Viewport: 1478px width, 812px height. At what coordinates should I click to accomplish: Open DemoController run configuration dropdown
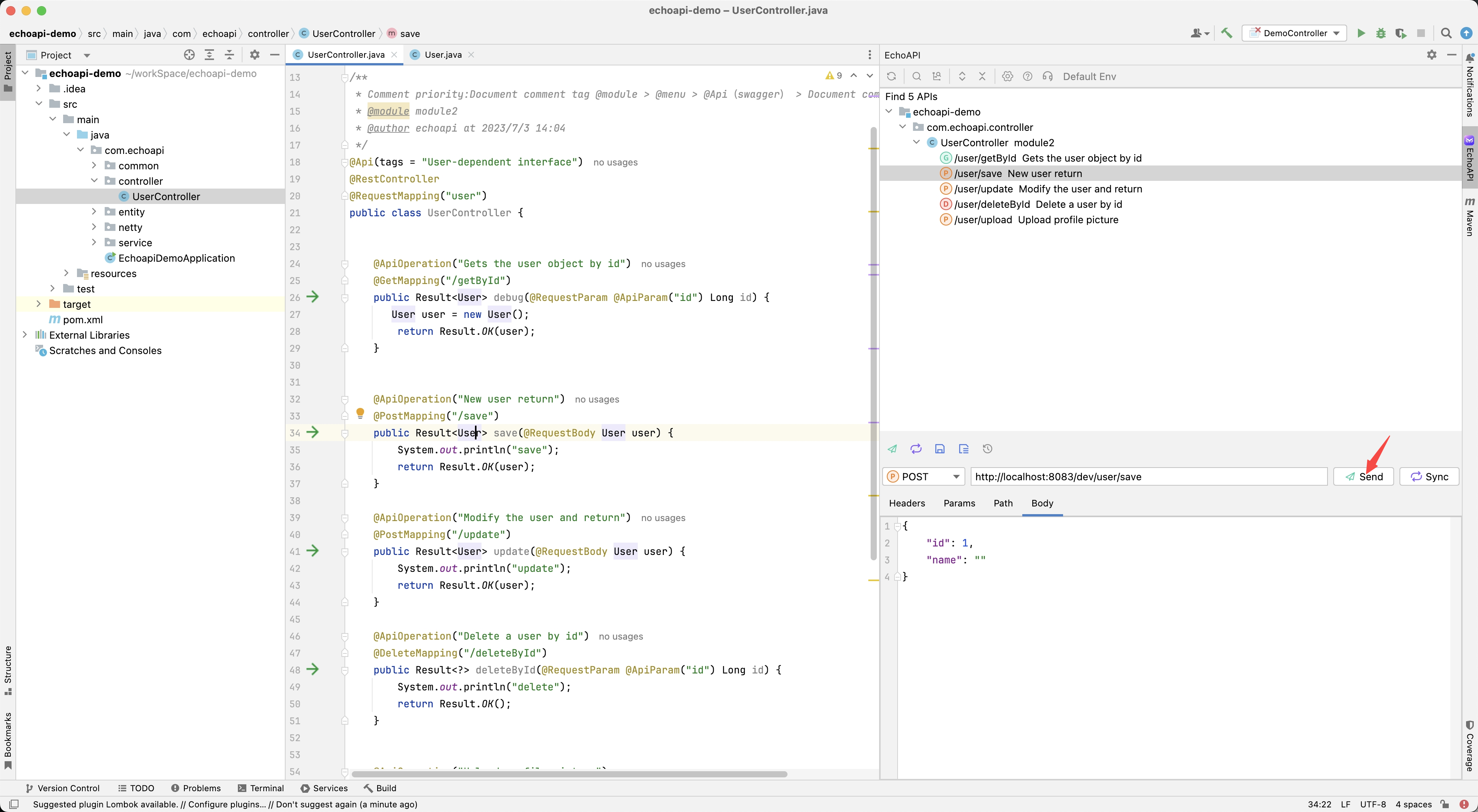[1293, 33]
